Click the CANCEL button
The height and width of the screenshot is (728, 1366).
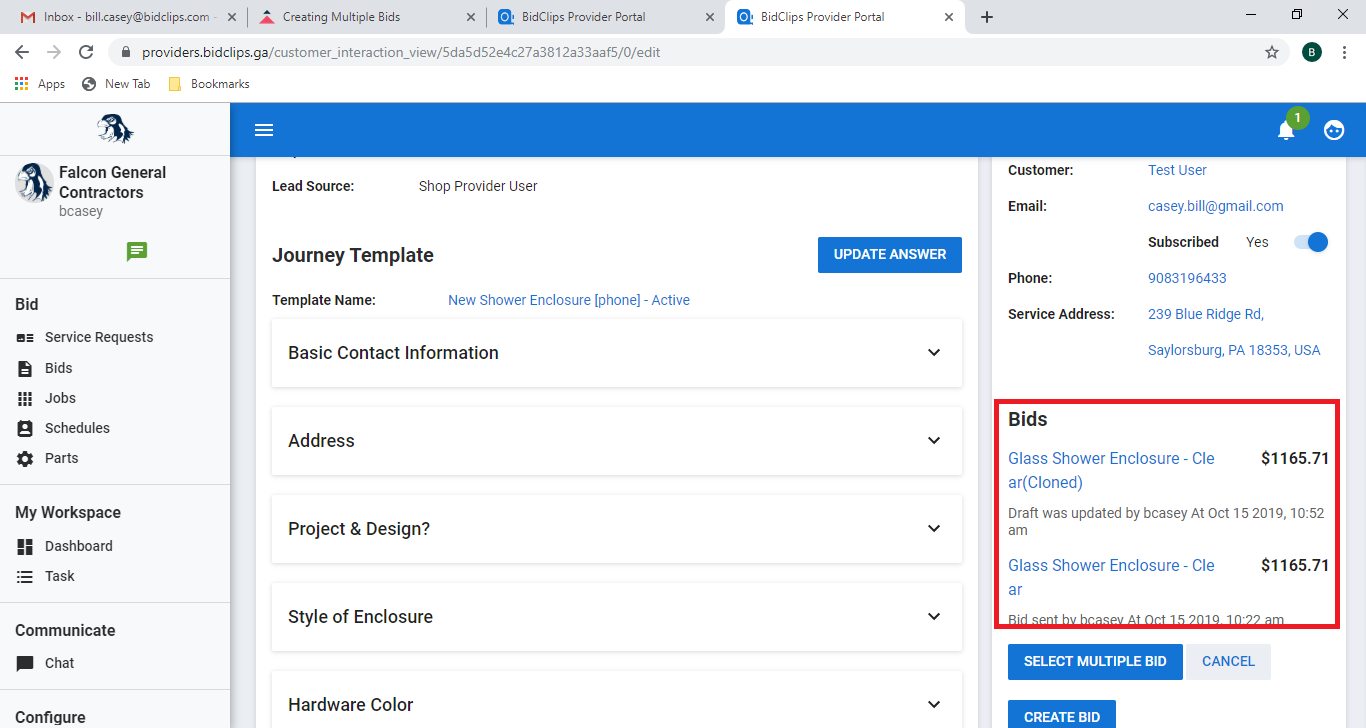point(1228,662)
